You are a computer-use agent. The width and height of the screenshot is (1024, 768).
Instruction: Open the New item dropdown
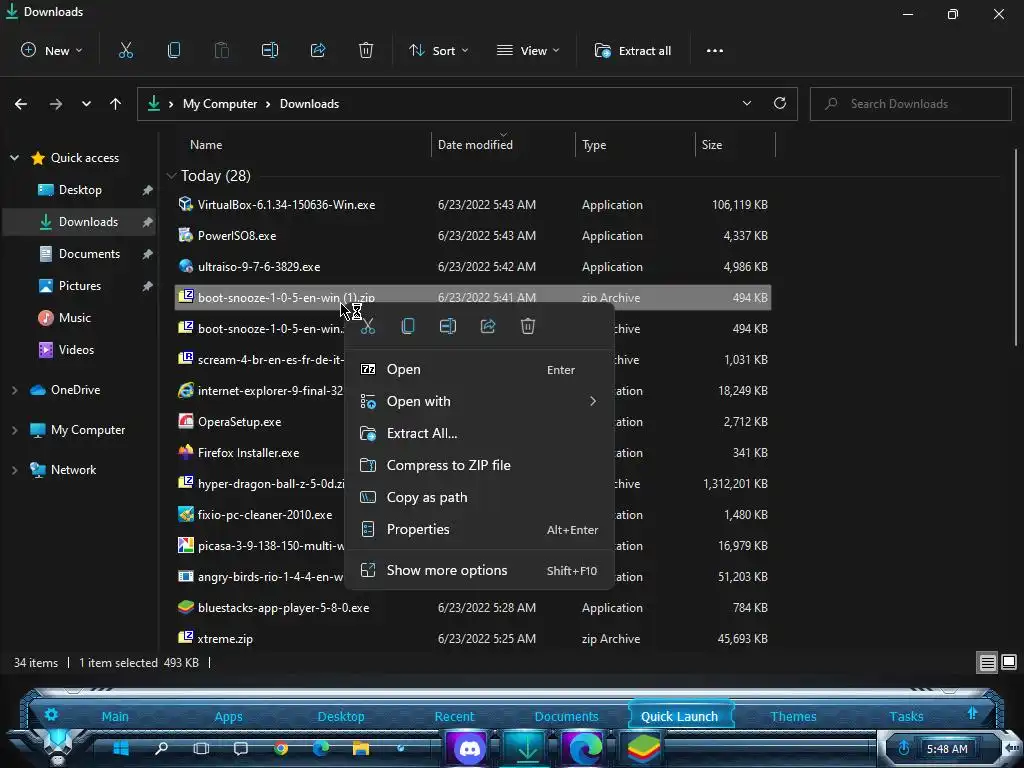coord(52,50)
